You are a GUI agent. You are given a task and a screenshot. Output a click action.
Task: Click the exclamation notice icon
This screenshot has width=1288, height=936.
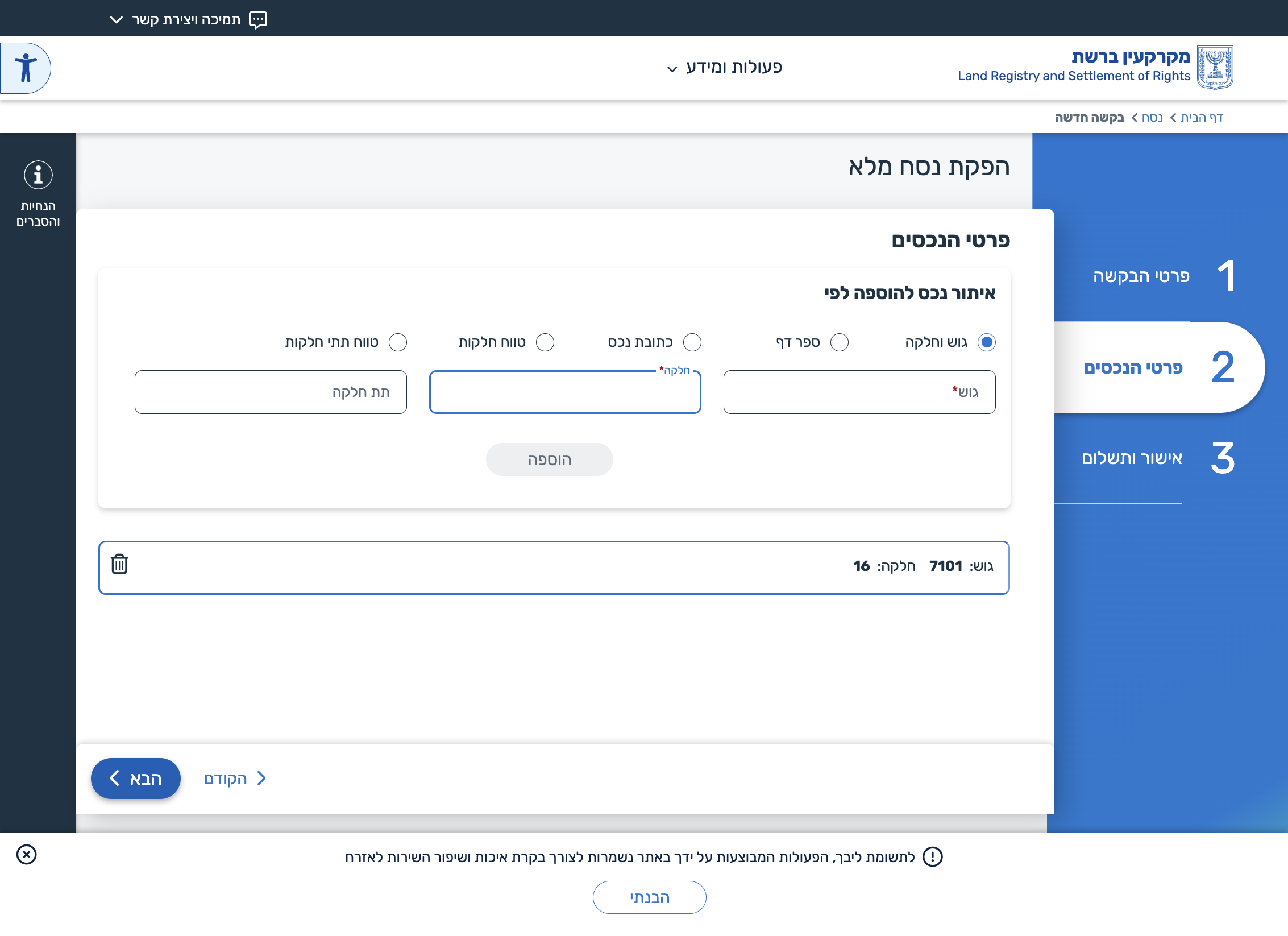[933, 856]
